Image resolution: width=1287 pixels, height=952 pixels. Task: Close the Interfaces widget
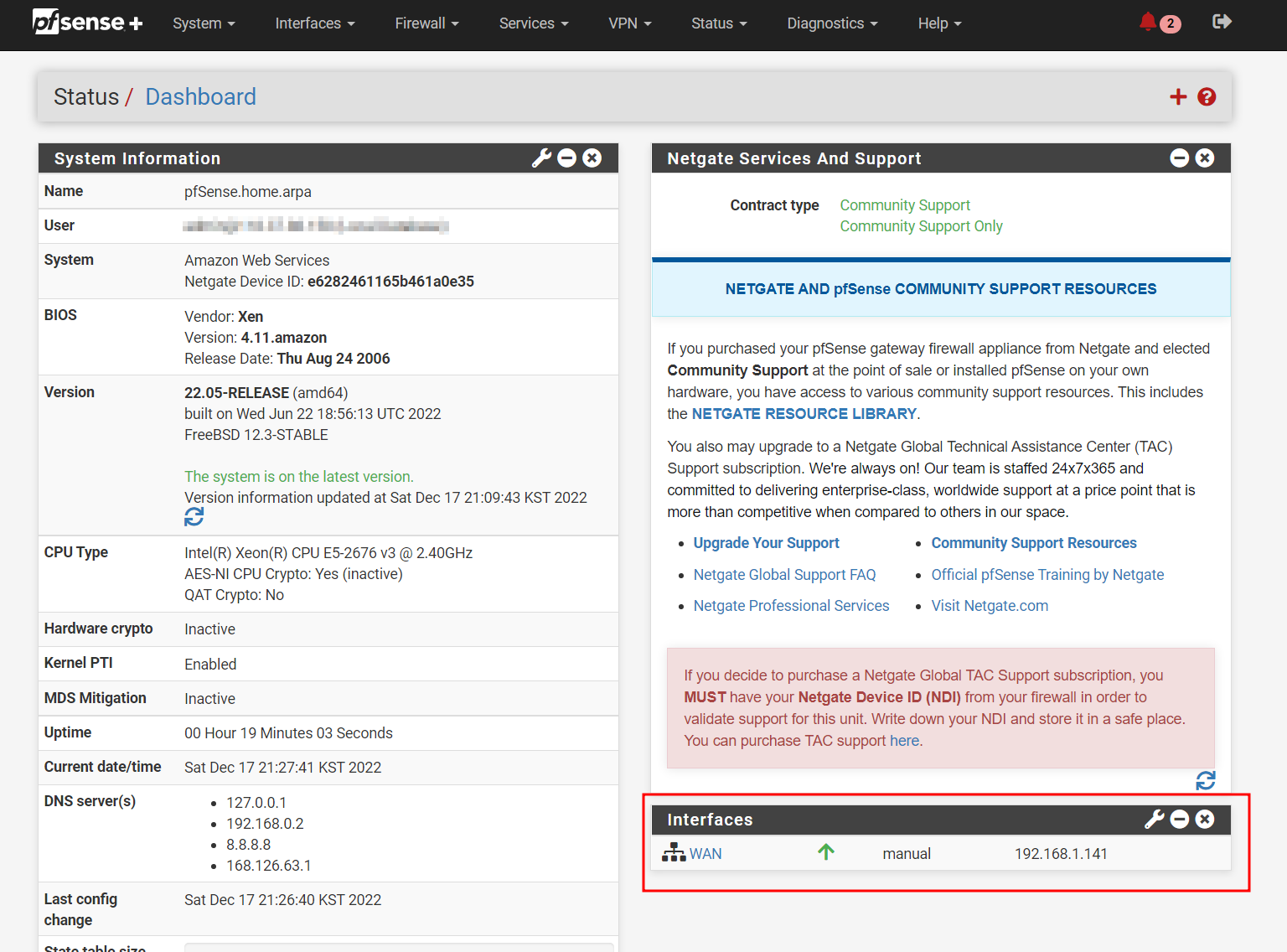click(1205, 819)
